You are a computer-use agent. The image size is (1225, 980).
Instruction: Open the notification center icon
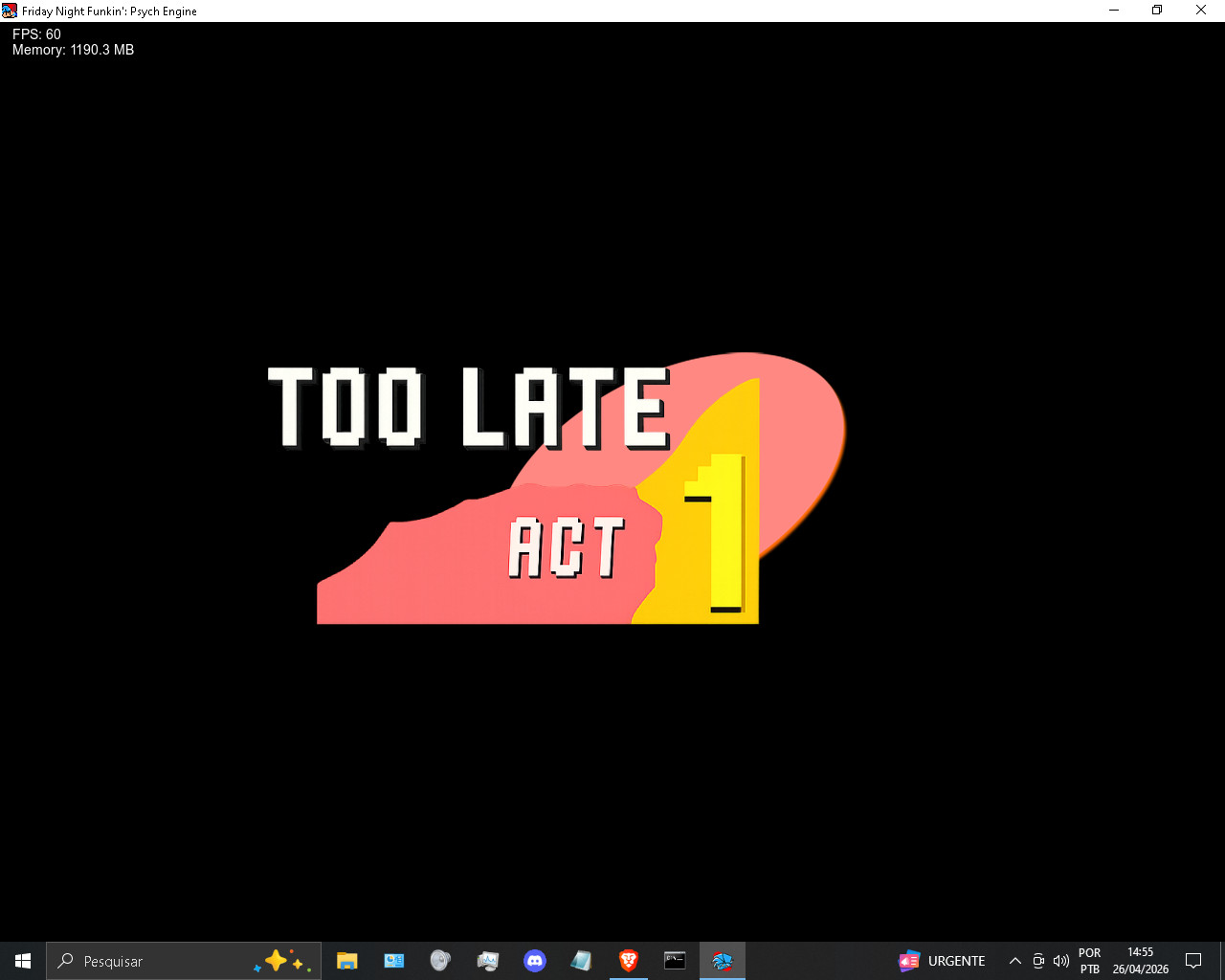[x=1193, y=961]
